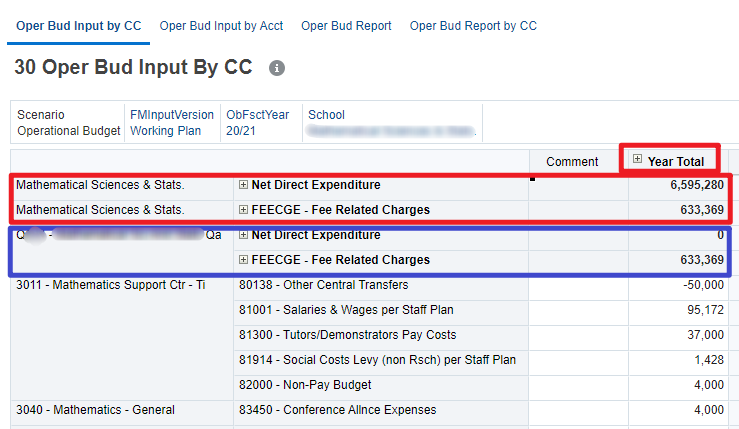739x429 pixels.
Task: Switch to Oper Bud Input by Acct tab
Action: tap(221, 26)
